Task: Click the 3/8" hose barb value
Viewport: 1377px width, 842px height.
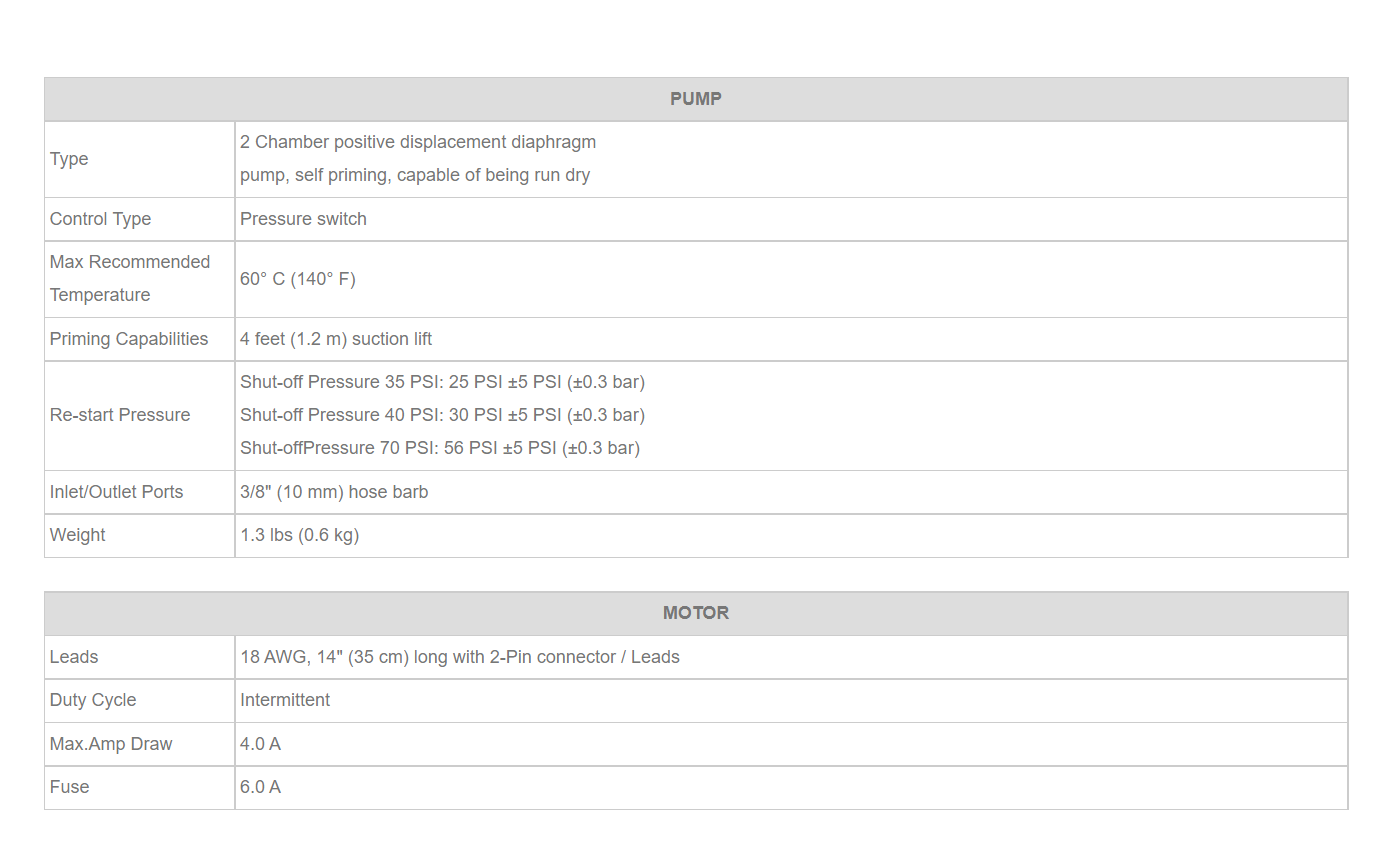Action: tap(334, 492)
